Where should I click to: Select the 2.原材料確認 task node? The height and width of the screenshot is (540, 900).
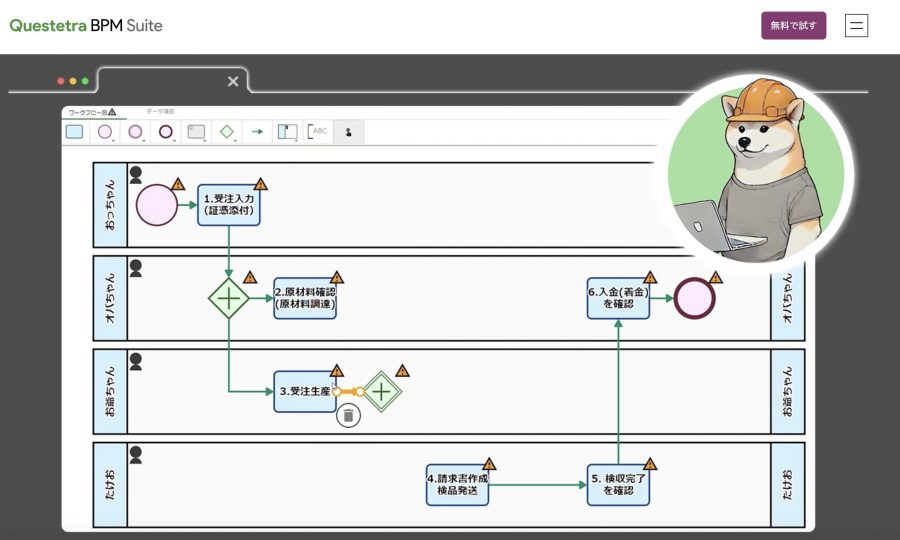click(x=305, y=298)
